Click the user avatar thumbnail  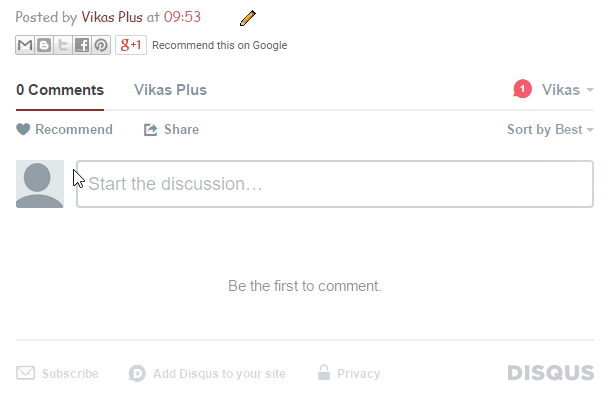coord(40,184)
